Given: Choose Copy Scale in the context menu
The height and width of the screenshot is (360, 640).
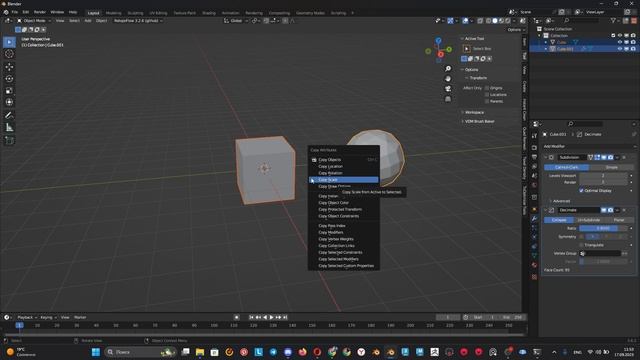Looking at the screenshot, I should pos(344,180).
